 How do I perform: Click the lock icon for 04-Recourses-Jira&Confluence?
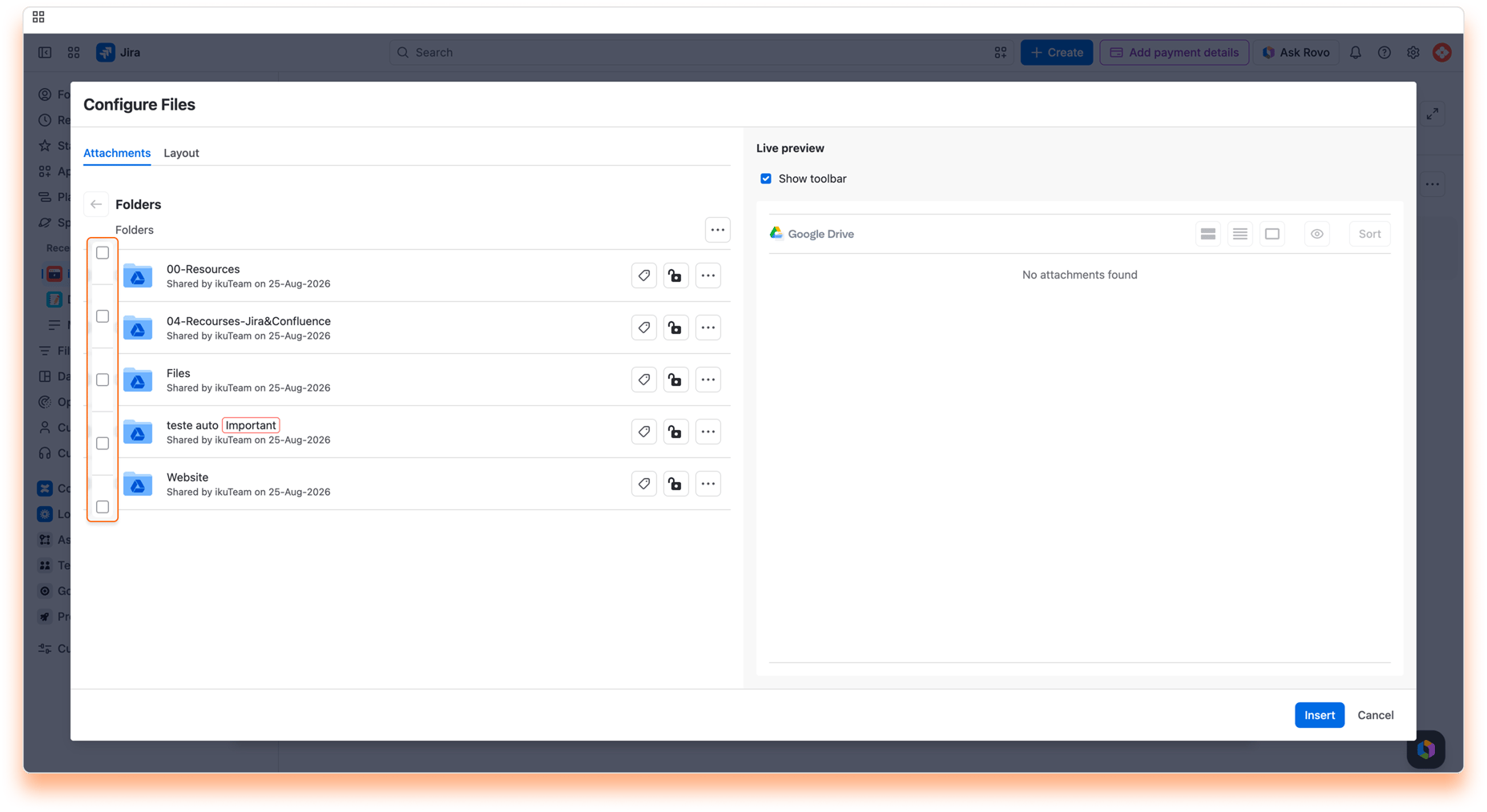pos(676,328)
